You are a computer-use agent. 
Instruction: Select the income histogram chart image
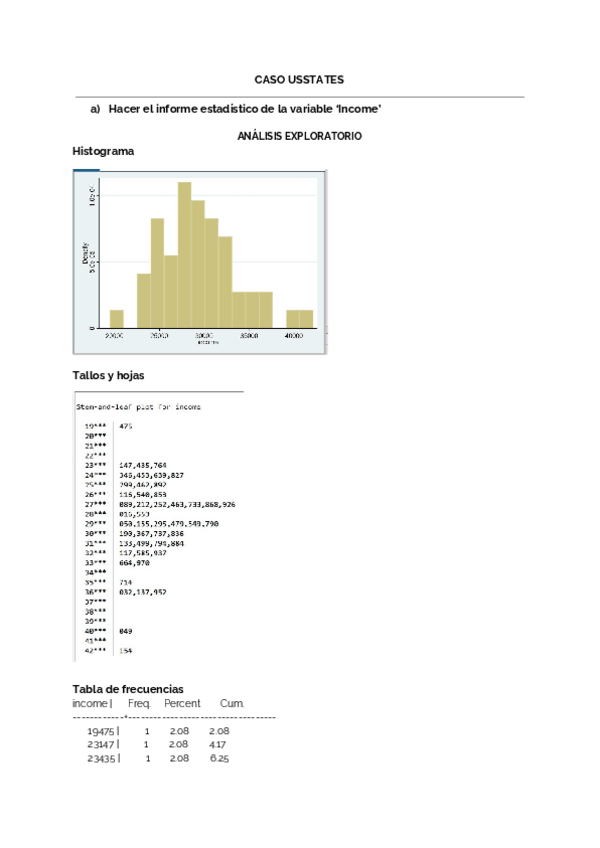tap(199, 262)
